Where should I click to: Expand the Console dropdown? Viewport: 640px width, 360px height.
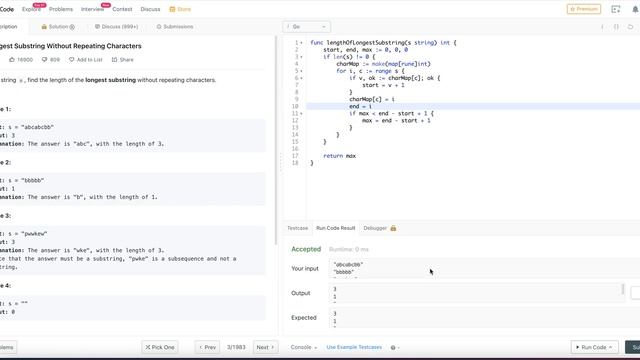point(304,347)
